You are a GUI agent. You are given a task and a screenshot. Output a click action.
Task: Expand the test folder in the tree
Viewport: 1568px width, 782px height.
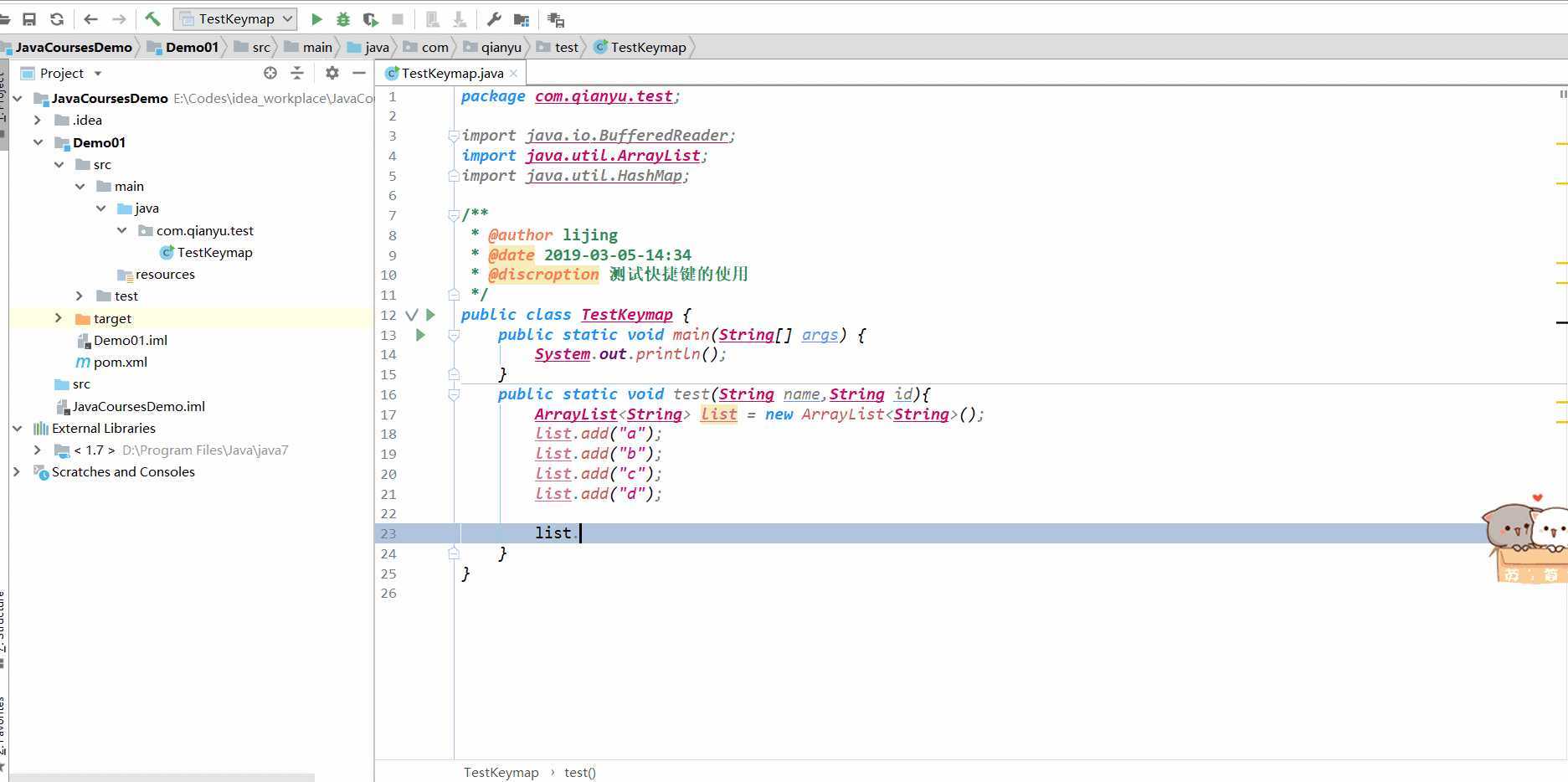click(80, 296)
